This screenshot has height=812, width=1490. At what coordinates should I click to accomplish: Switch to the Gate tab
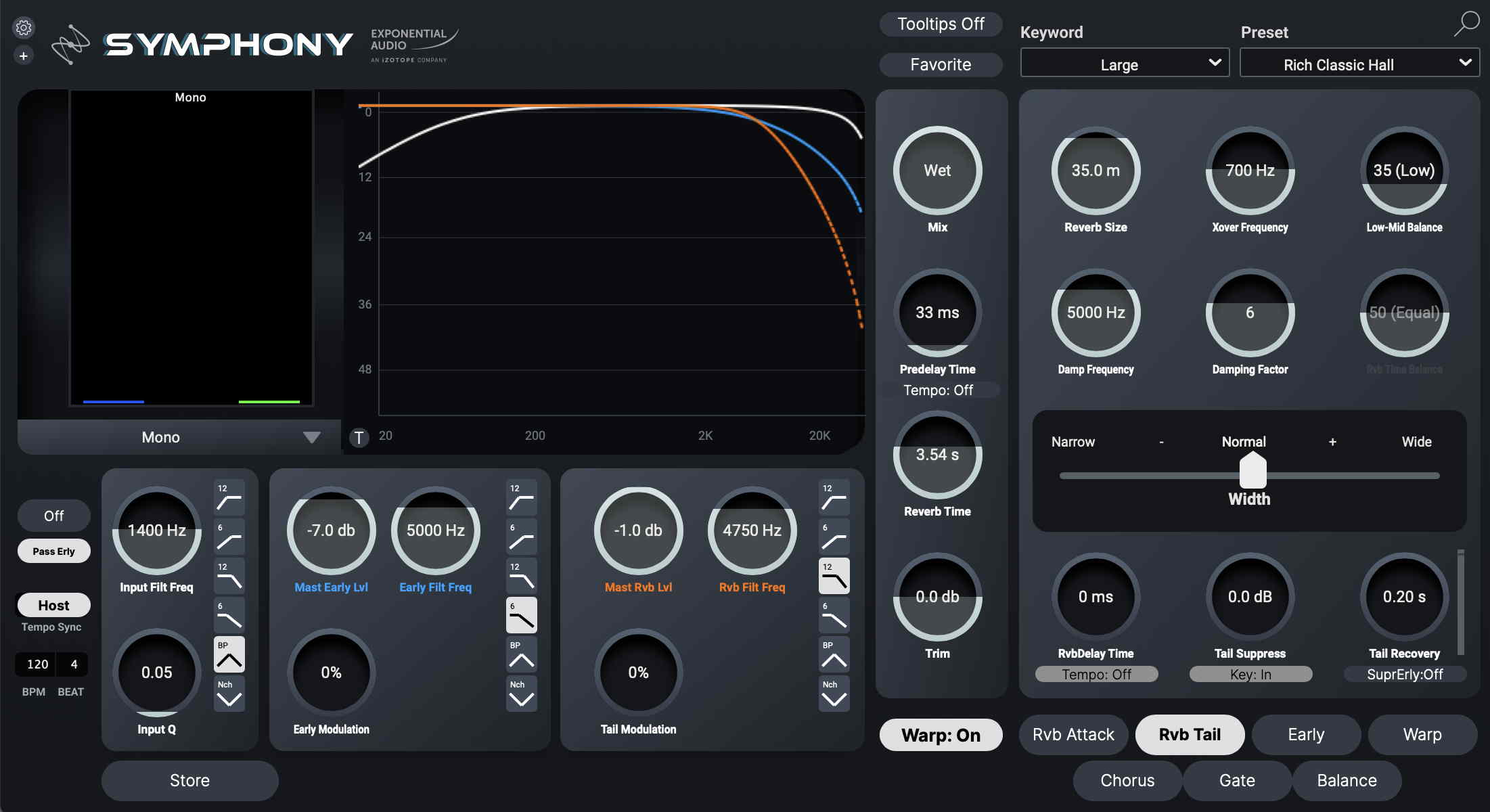click(x=1237, y=781)
